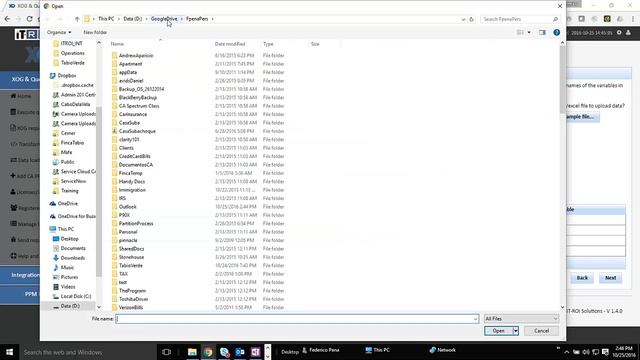Select the CasaSubachoque item

(x=137, y=131)
